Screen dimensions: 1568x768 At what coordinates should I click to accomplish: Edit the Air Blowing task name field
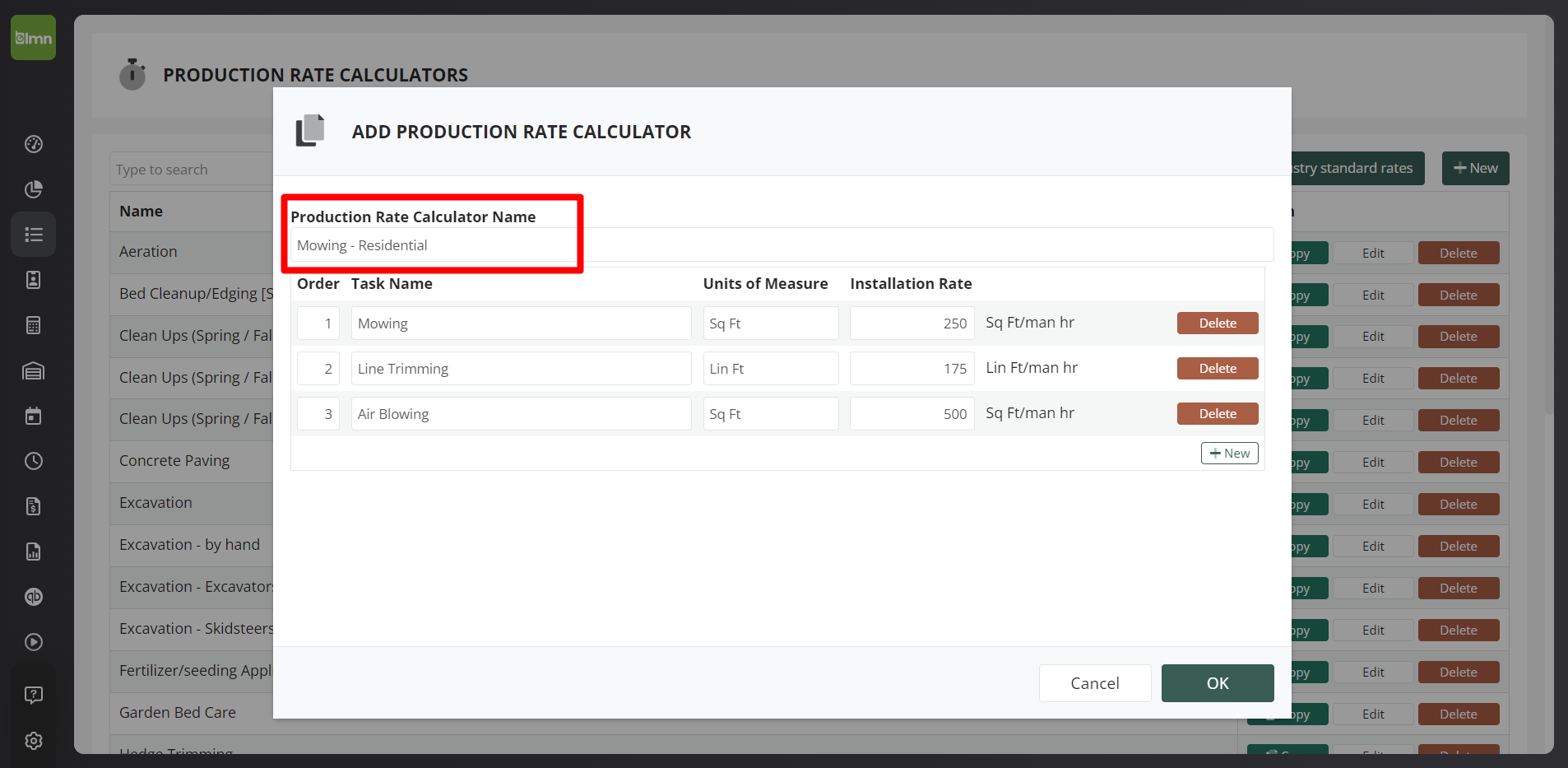[x=521, y=414]
